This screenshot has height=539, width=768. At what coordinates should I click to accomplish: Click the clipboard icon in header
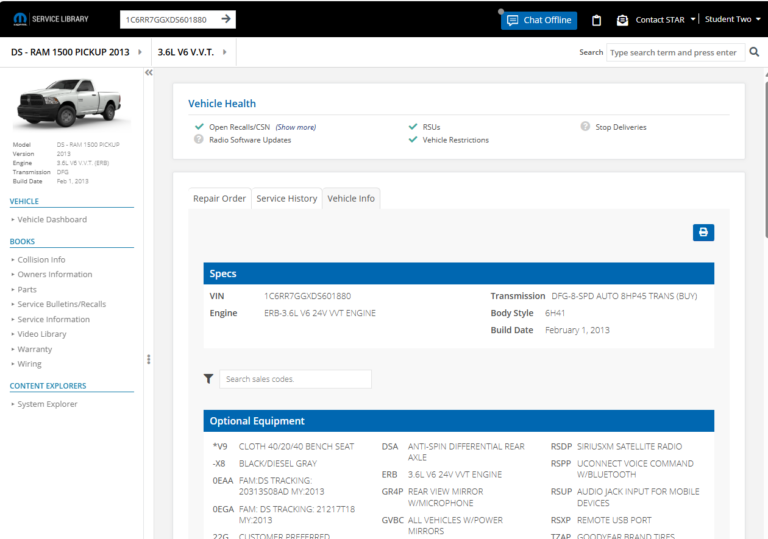[596, 20]
